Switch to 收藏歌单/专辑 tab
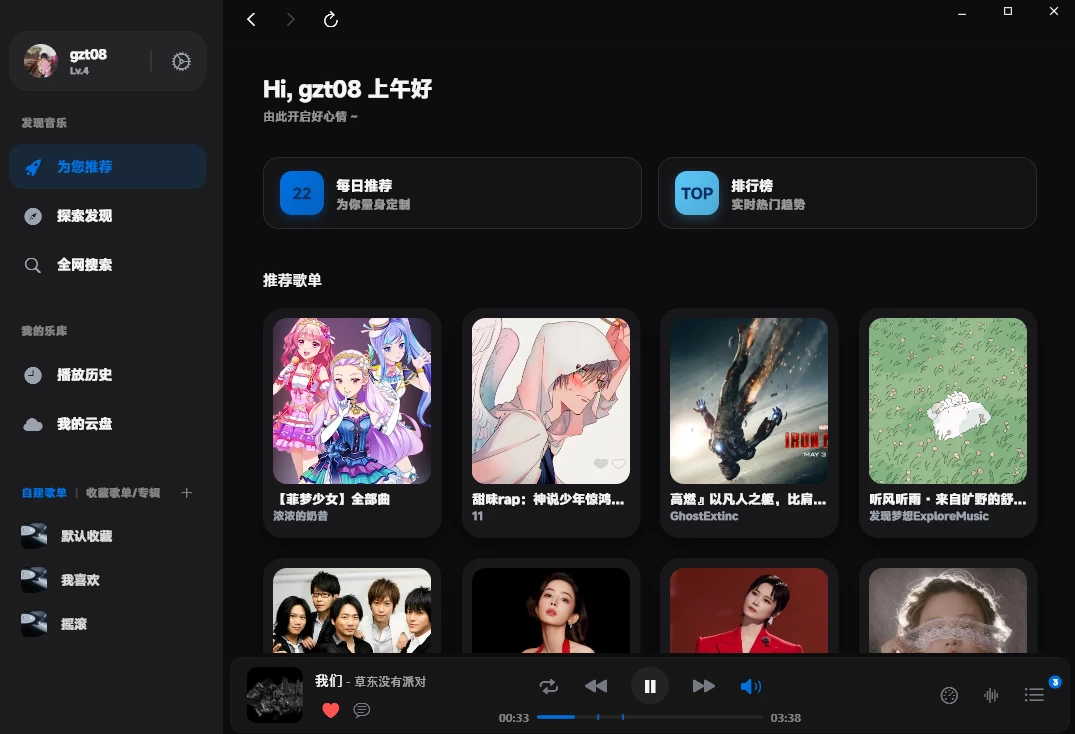The width and height of the screenshot is (1075, 734). 122,492
